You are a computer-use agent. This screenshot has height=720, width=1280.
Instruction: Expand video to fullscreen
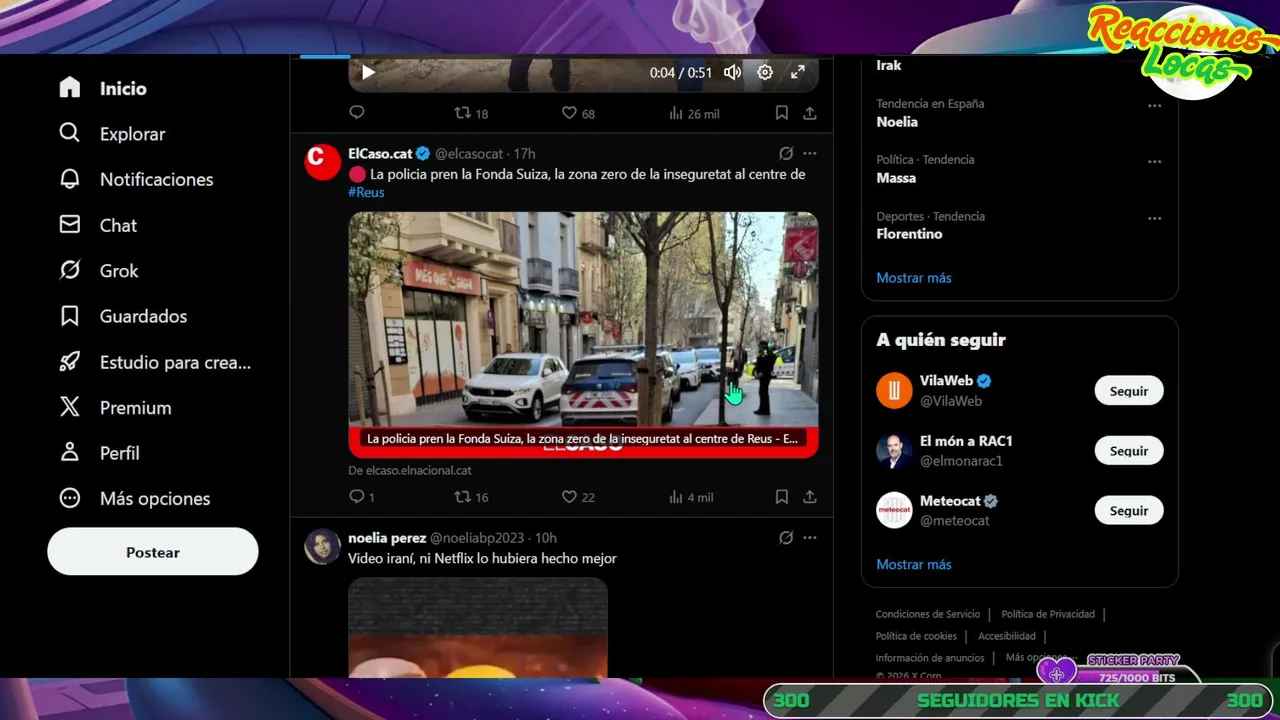[798, 72]
